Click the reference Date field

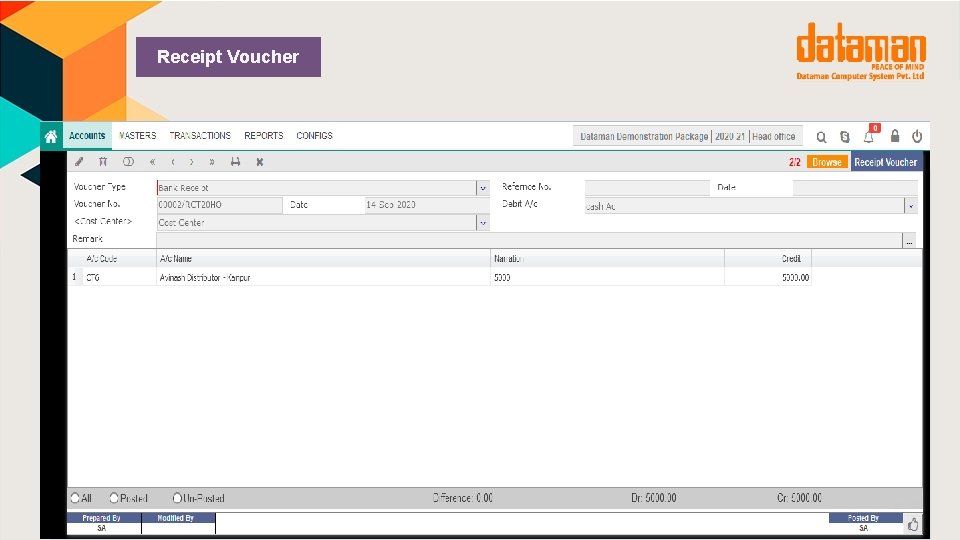tap(855, 187)
